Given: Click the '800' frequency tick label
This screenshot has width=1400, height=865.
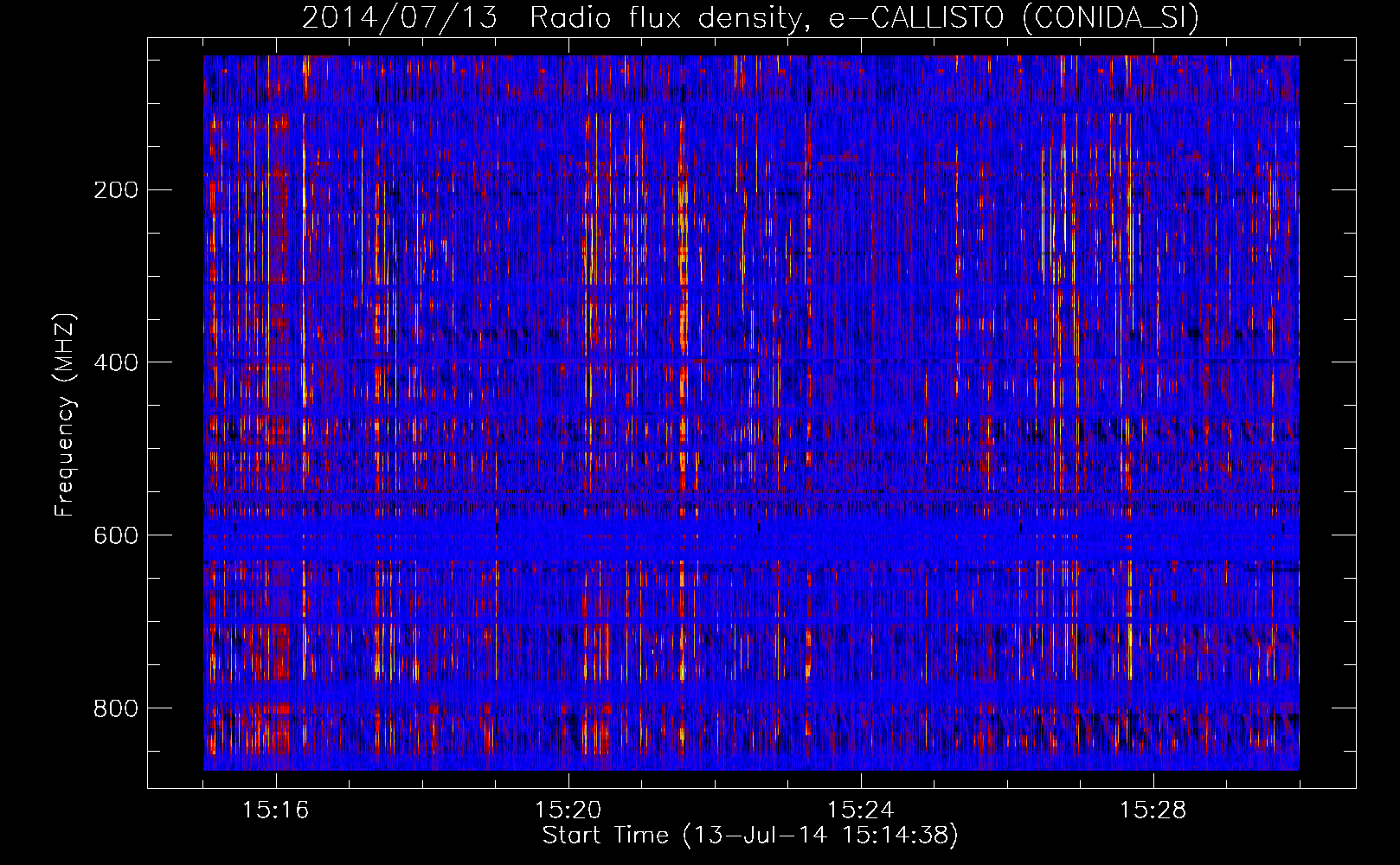Looking at the screenshot, I should coord(115,708).
